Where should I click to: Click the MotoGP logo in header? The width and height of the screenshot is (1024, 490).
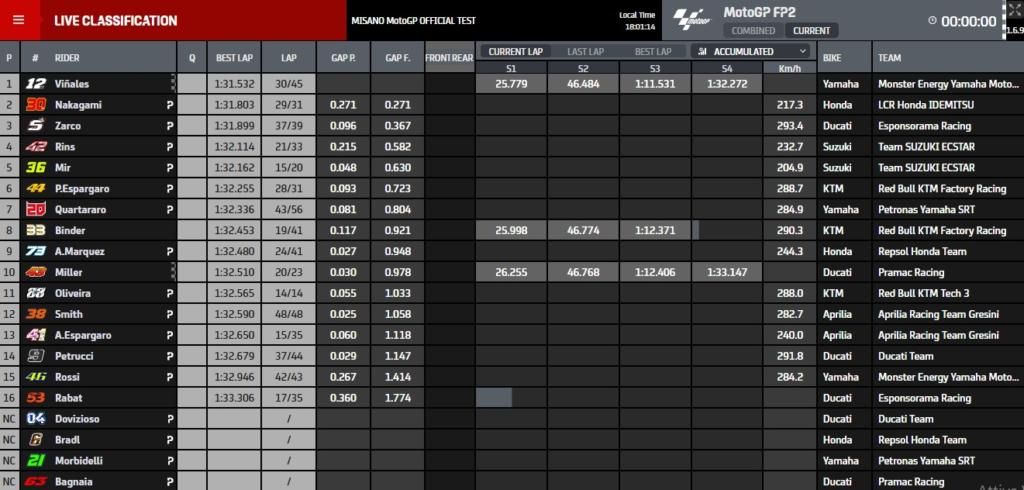click(692, 19)
